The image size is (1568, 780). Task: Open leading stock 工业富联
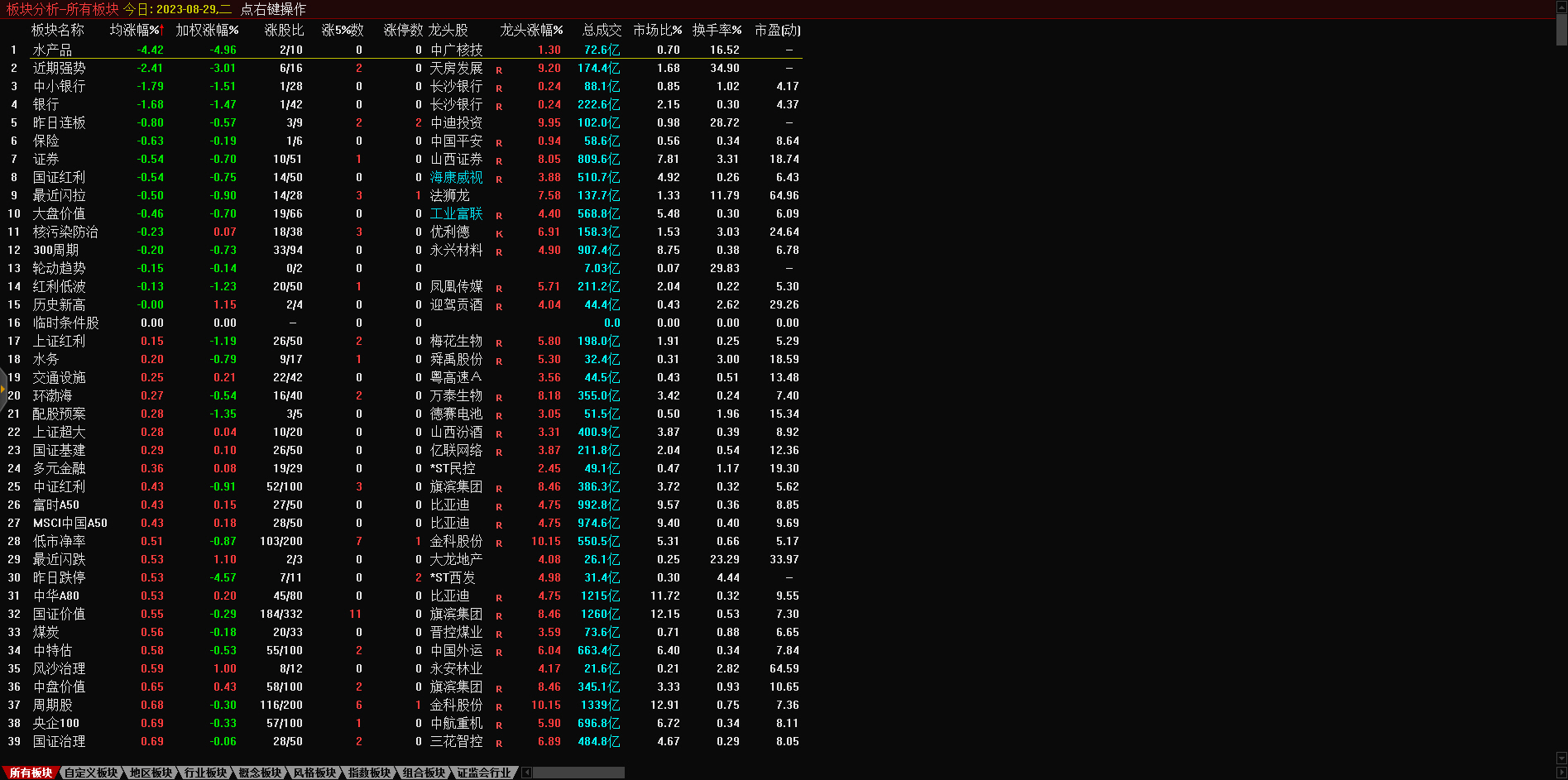(456, 214)
